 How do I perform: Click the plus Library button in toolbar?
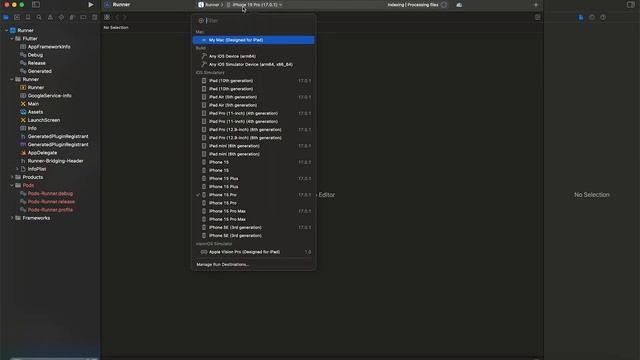[x=536, y=5]
